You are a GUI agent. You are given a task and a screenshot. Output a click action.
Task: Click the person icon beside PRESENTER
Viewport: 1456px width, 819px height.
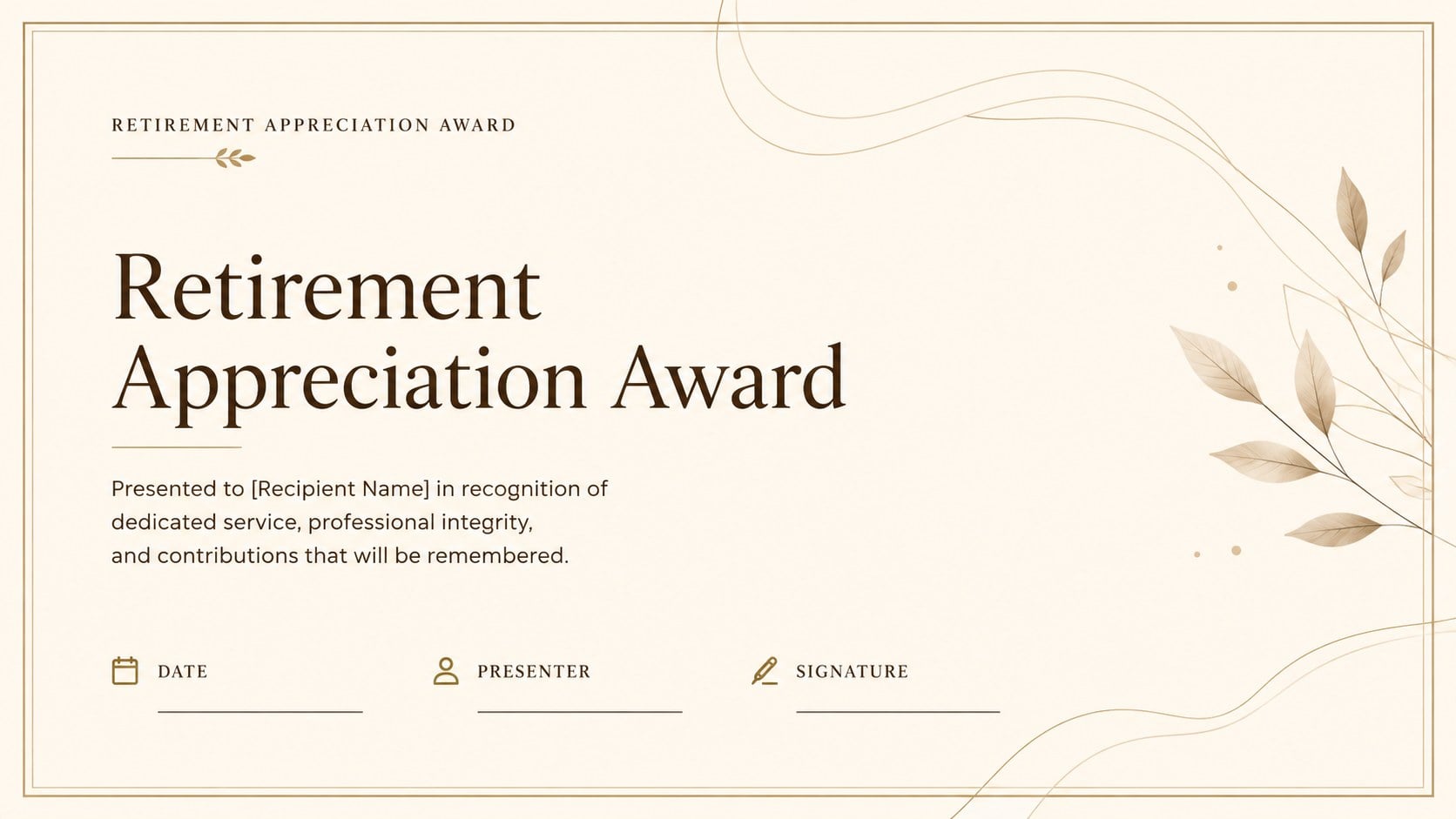446,671
